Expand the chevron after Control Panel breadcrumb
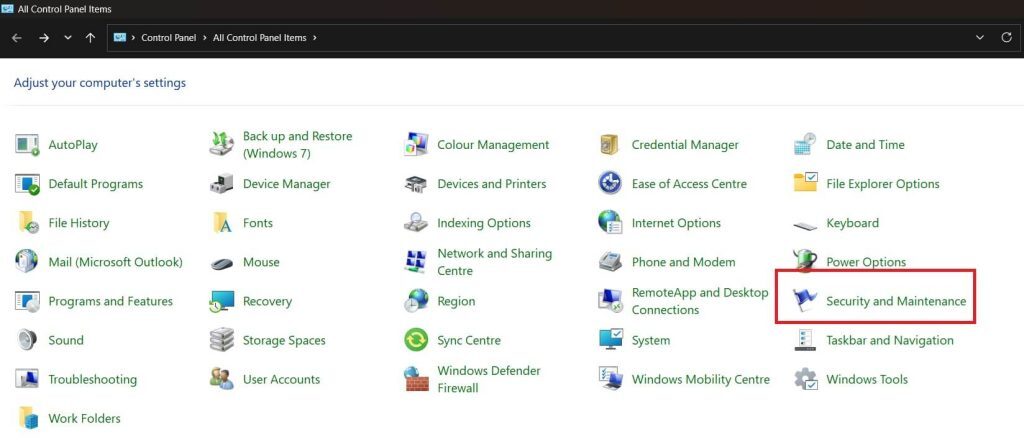Viewport: 1024px width, 440px height. click(x=205, y=38)
